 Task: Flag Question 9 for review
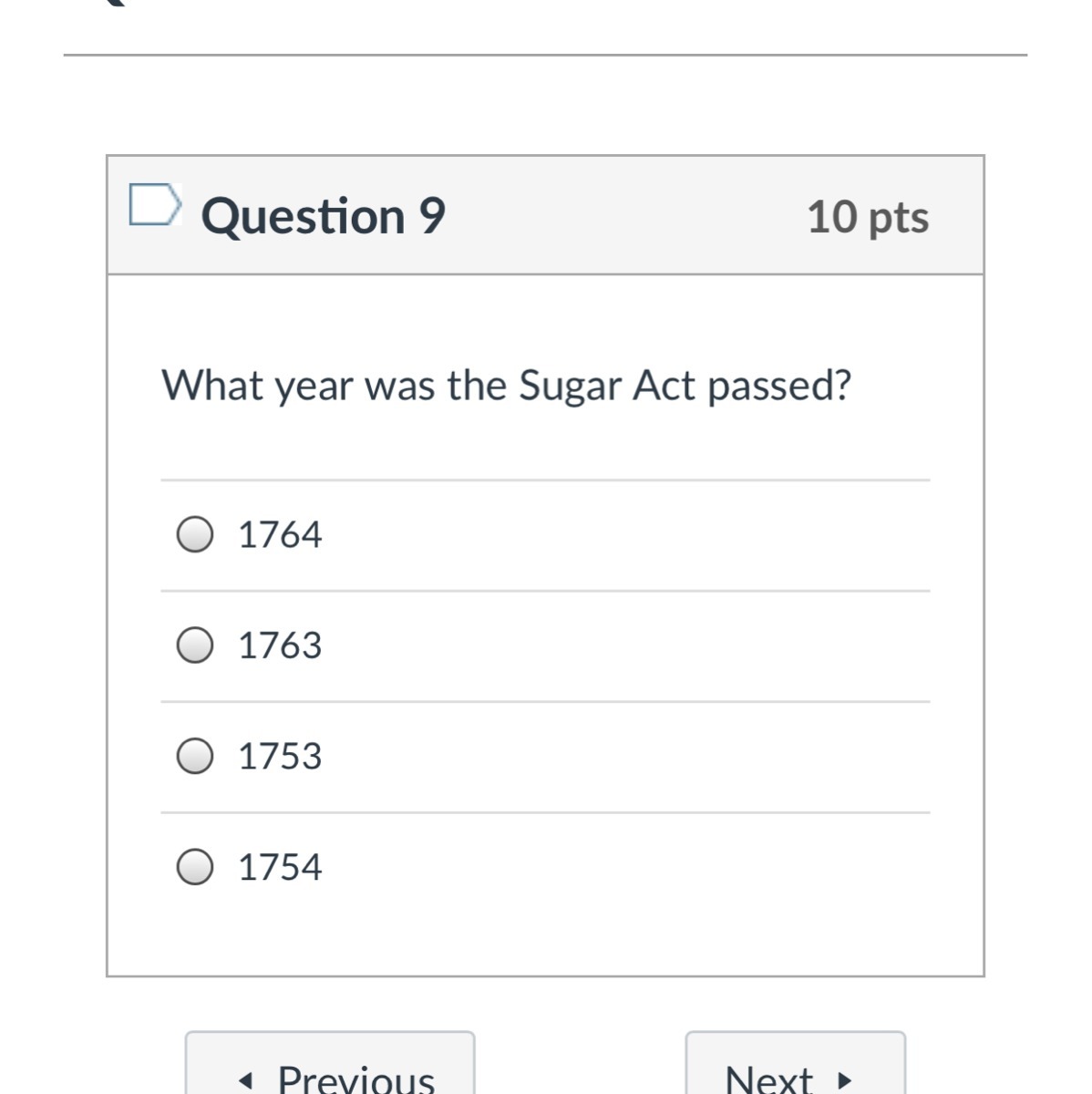click(154, 204)
